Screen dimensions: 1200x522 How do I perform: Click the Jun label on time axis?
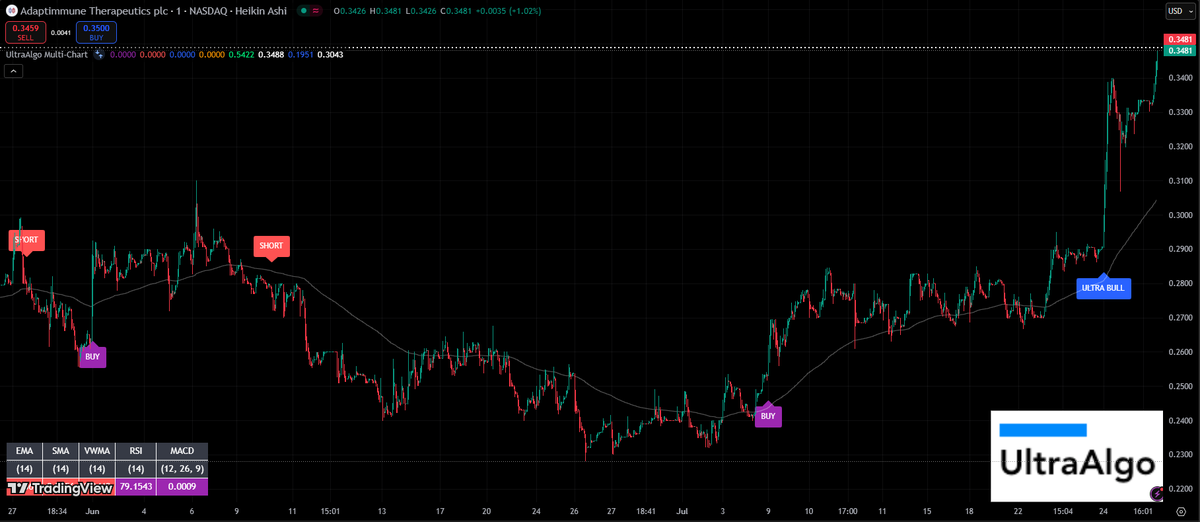93,511
